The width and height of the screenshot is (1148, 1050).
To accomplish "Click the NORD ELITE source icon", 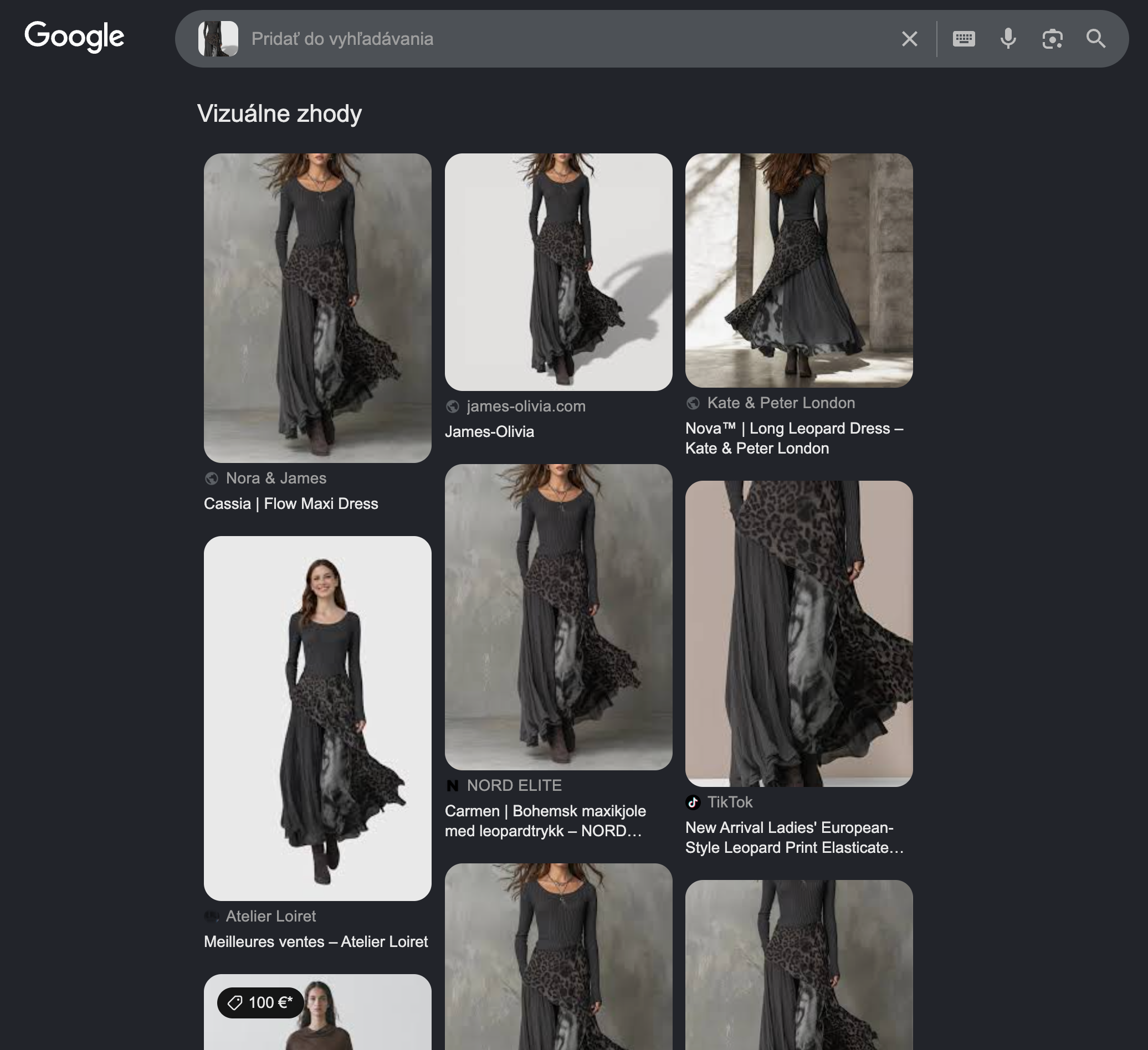I will click(x=453, y=786).
